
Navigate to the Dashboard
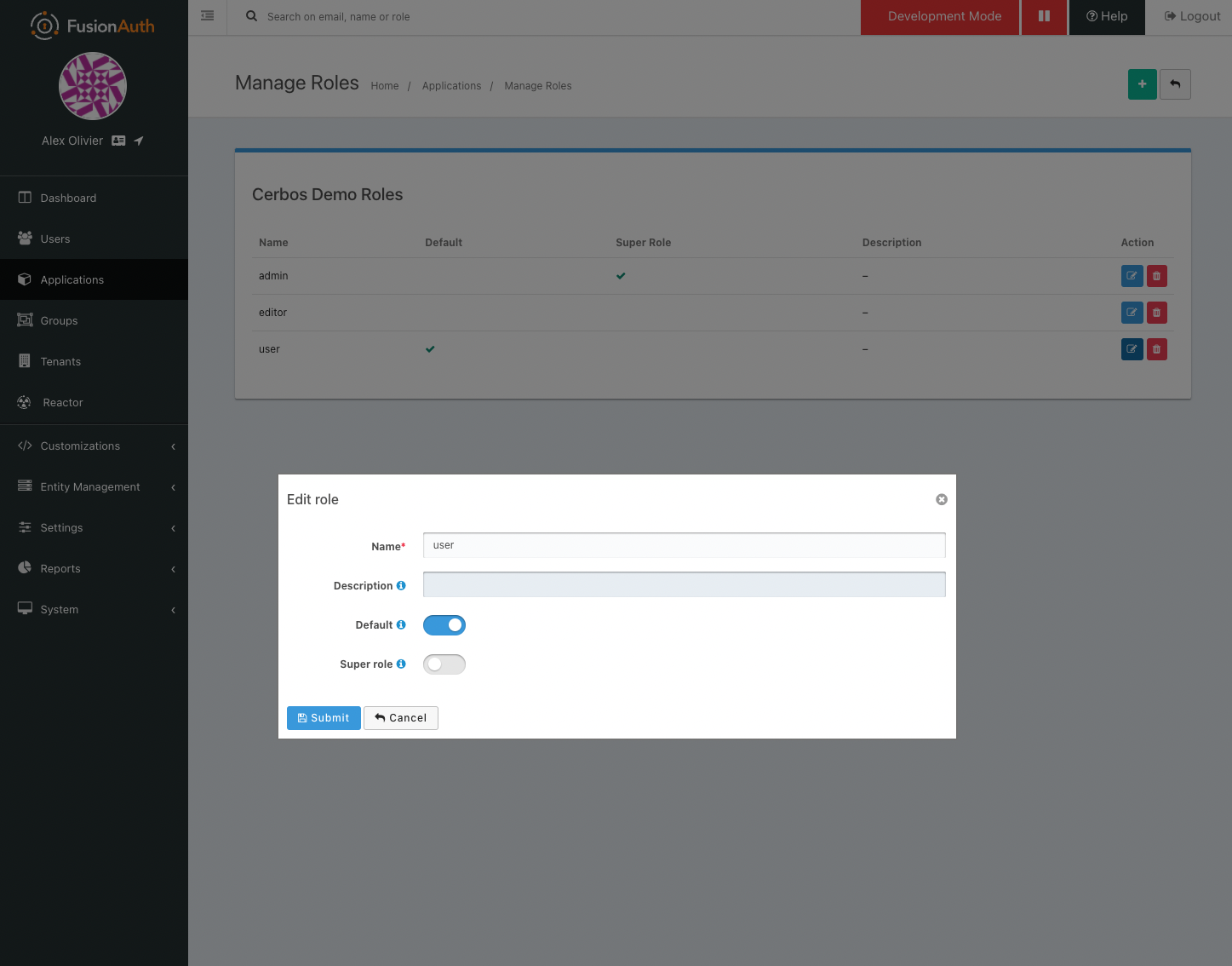pos(68,198)
